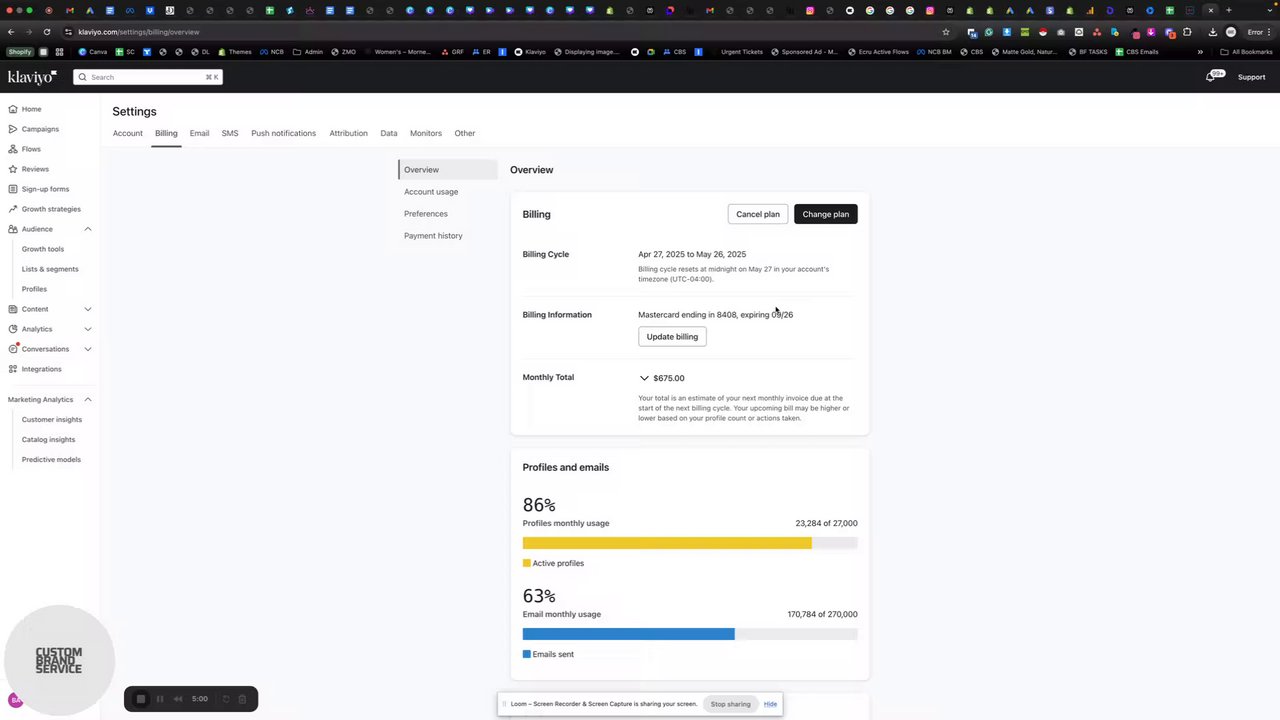Open the Shopify bookmark
The width and height of the screenshot is (1280, 720).
coord(20,52)
